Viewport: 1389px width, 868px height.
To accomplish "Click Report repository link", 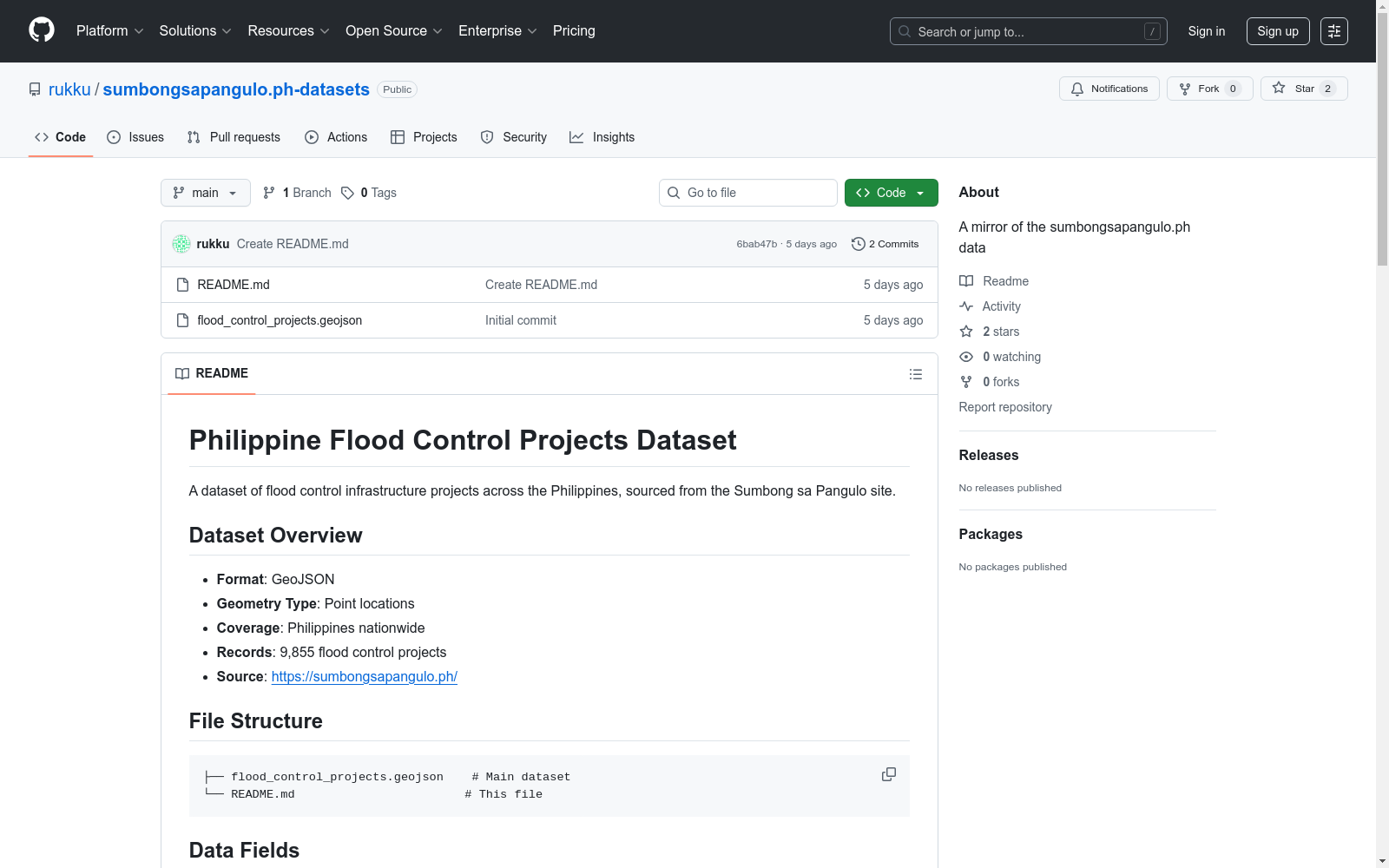I will coord(1005,407).
